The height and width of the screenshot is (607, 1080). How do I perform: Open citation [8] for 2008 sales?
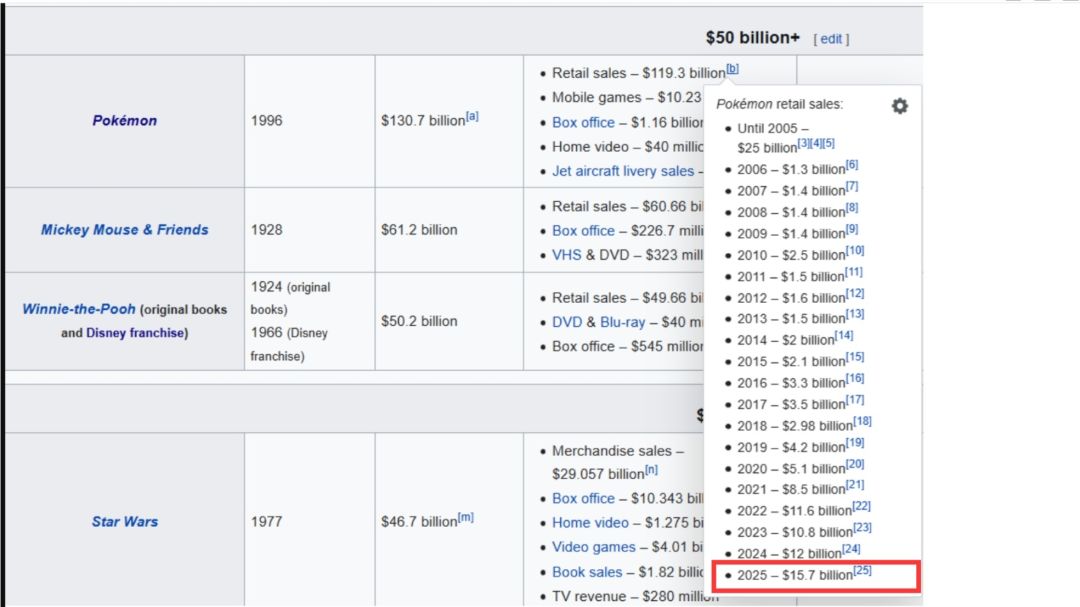coord(852,207)
